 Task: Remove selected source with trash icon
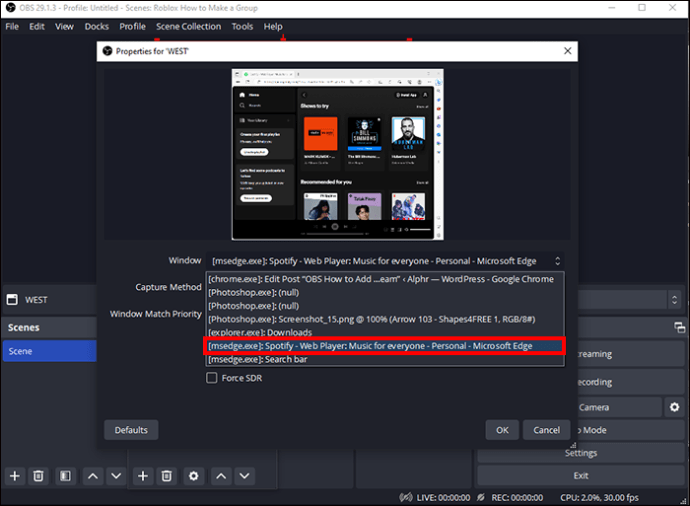pos(167,476)
